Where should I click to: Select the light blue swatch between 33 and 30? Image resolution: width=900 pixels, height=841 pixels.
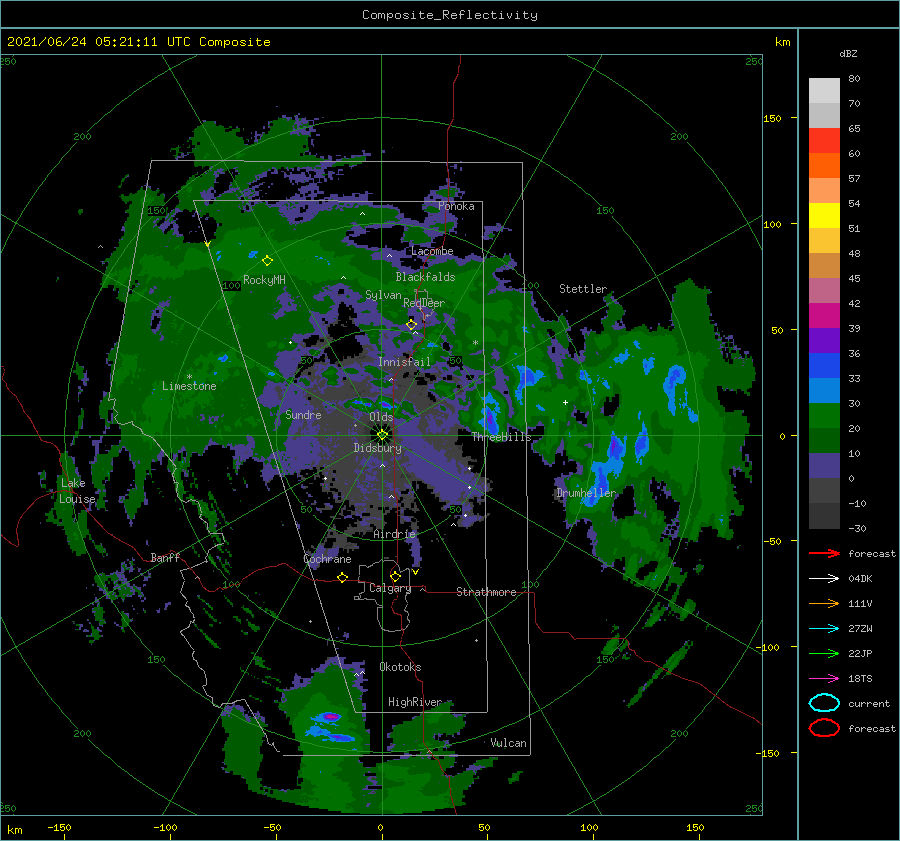click(824, 391)
